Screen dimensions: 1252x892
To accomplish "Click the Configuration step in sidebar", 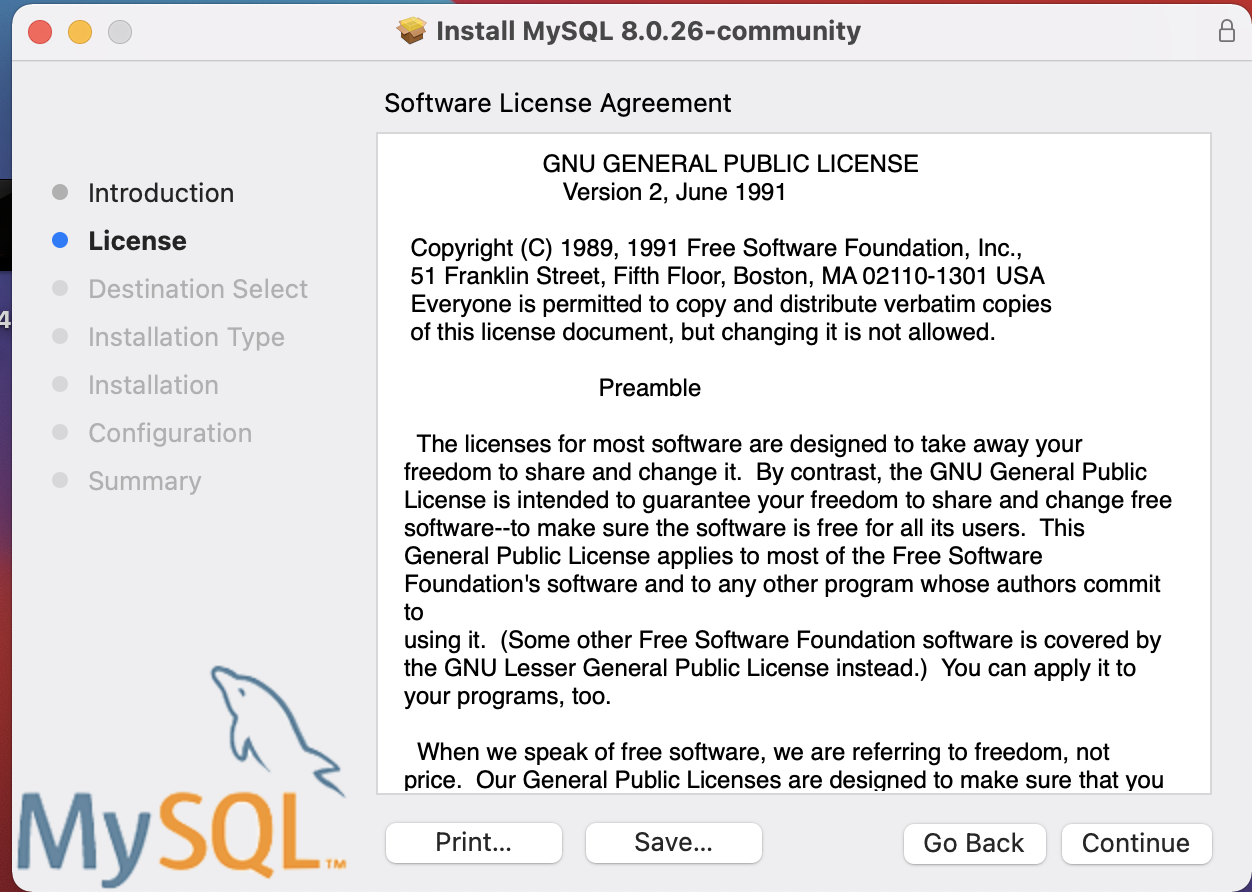I will tap(170, 433).
